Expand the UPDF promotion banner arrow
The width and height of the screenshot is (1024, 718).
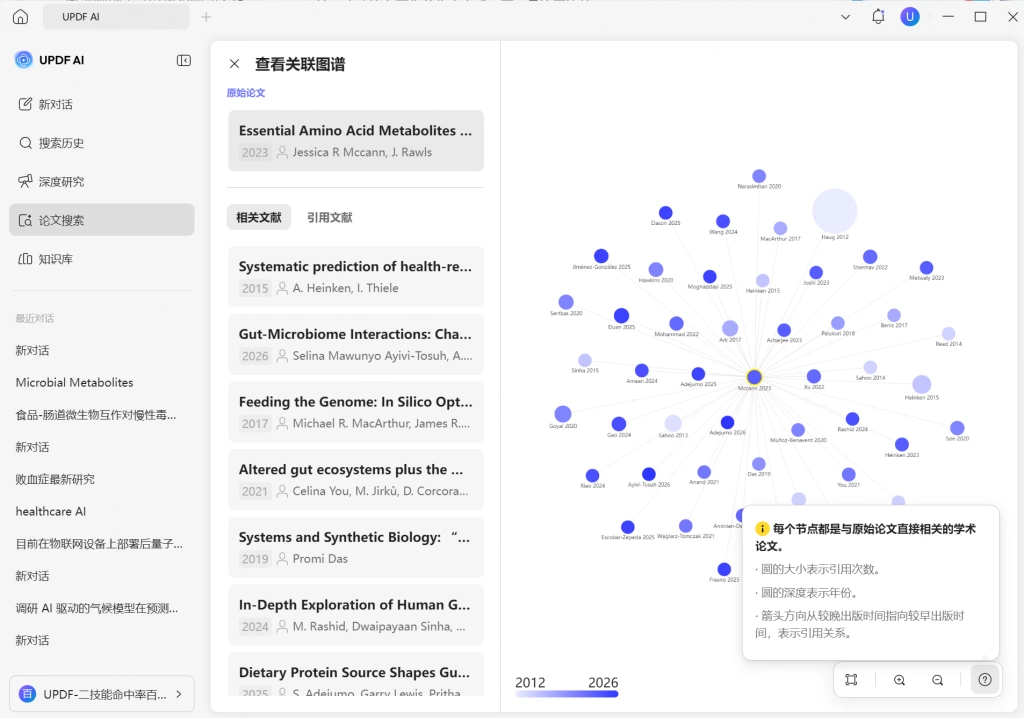pos(179,694)
